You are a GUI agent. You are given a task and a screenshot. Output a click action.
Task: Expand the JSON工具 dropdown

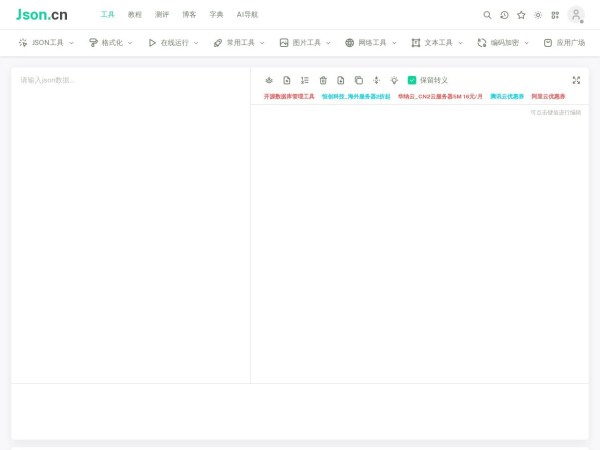[46, 43]
